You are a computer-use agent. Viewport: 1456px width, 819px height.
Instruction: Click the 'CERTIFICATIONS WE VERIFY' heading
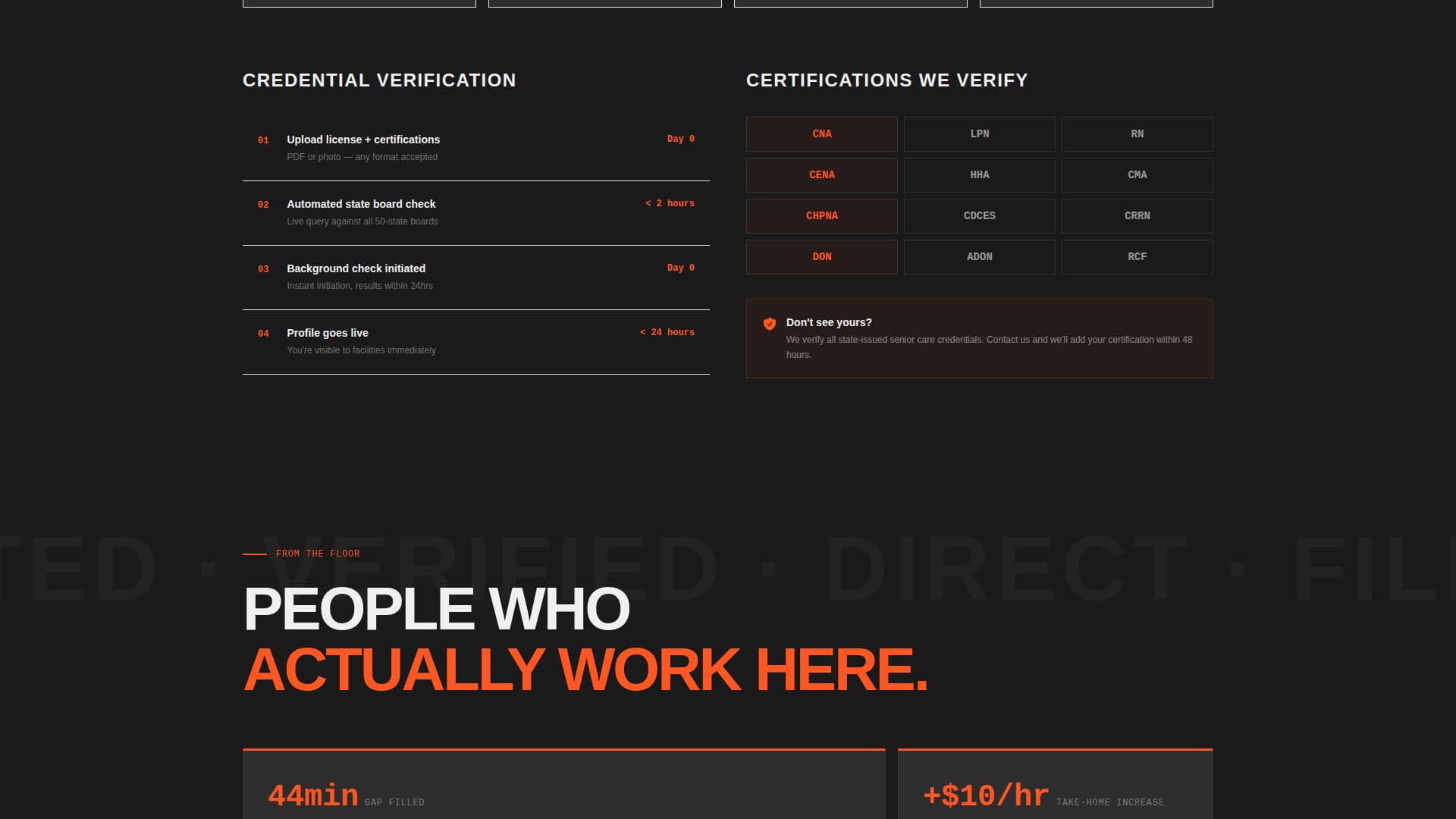[x=887, y=80]
